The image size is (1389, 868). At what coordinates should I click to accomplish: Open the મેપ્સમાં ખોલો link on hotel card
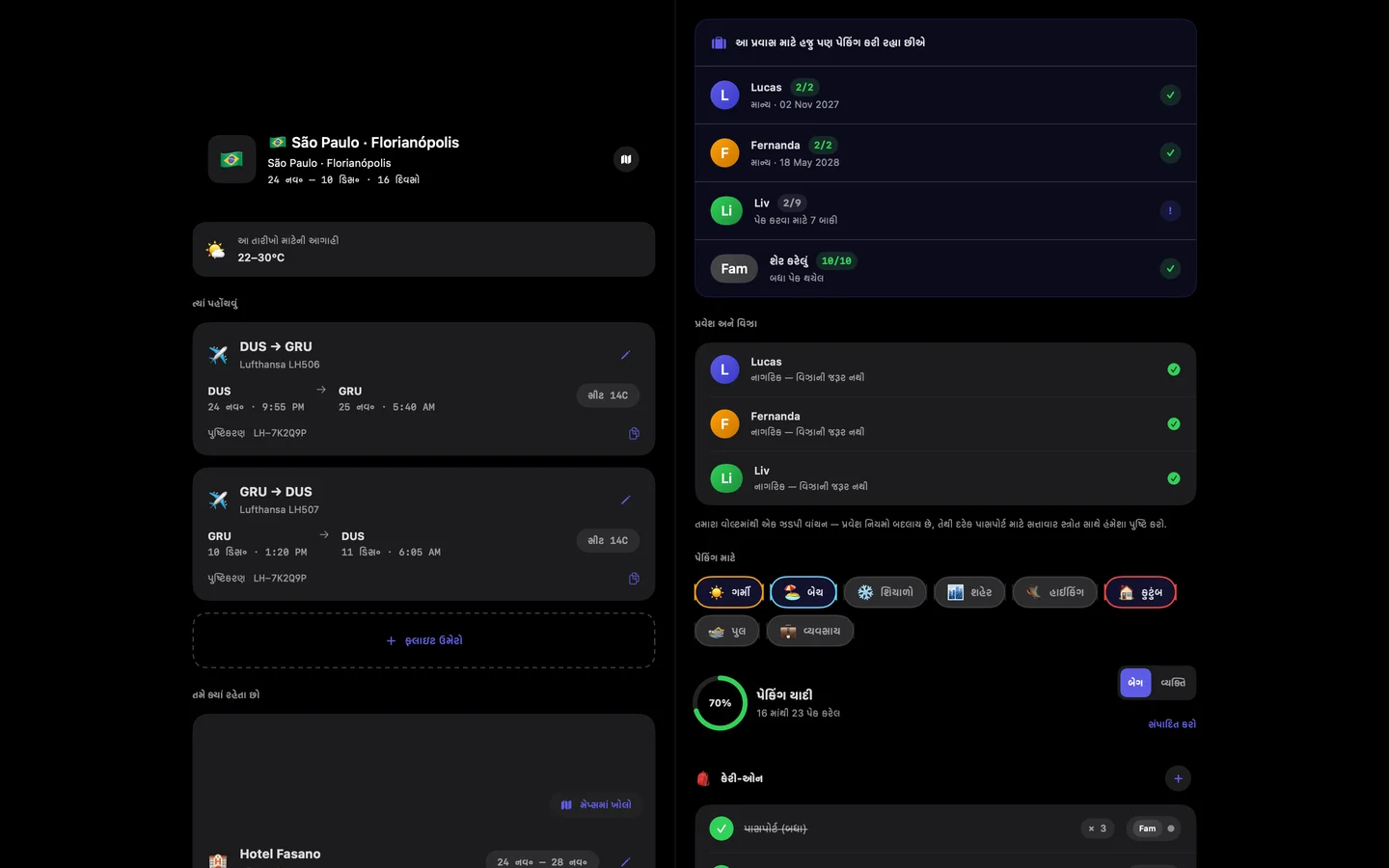point(596,804)
